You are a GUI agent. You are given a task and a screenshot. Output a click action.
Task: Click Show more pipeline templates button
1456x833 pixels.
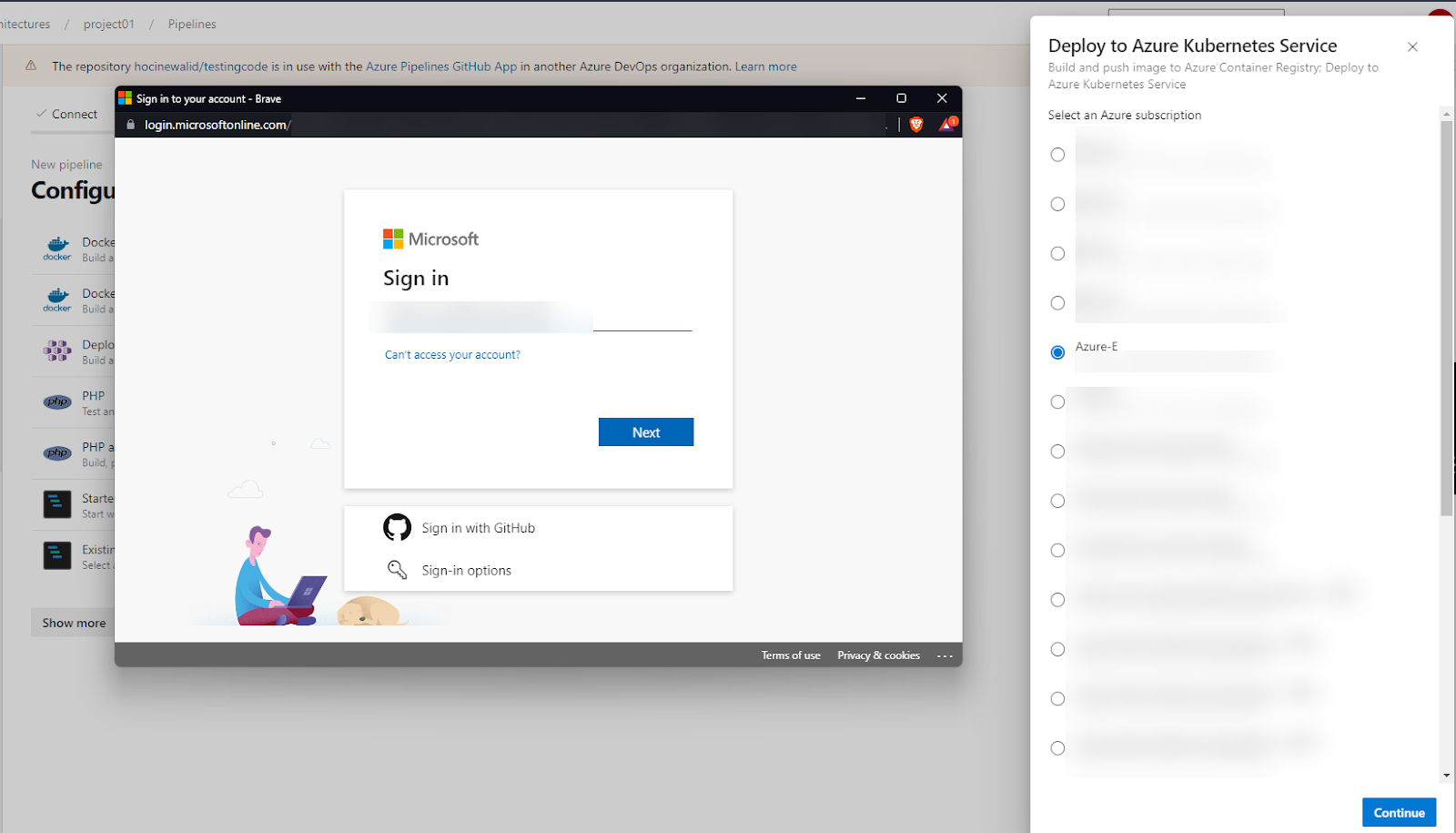coord(74,623)
